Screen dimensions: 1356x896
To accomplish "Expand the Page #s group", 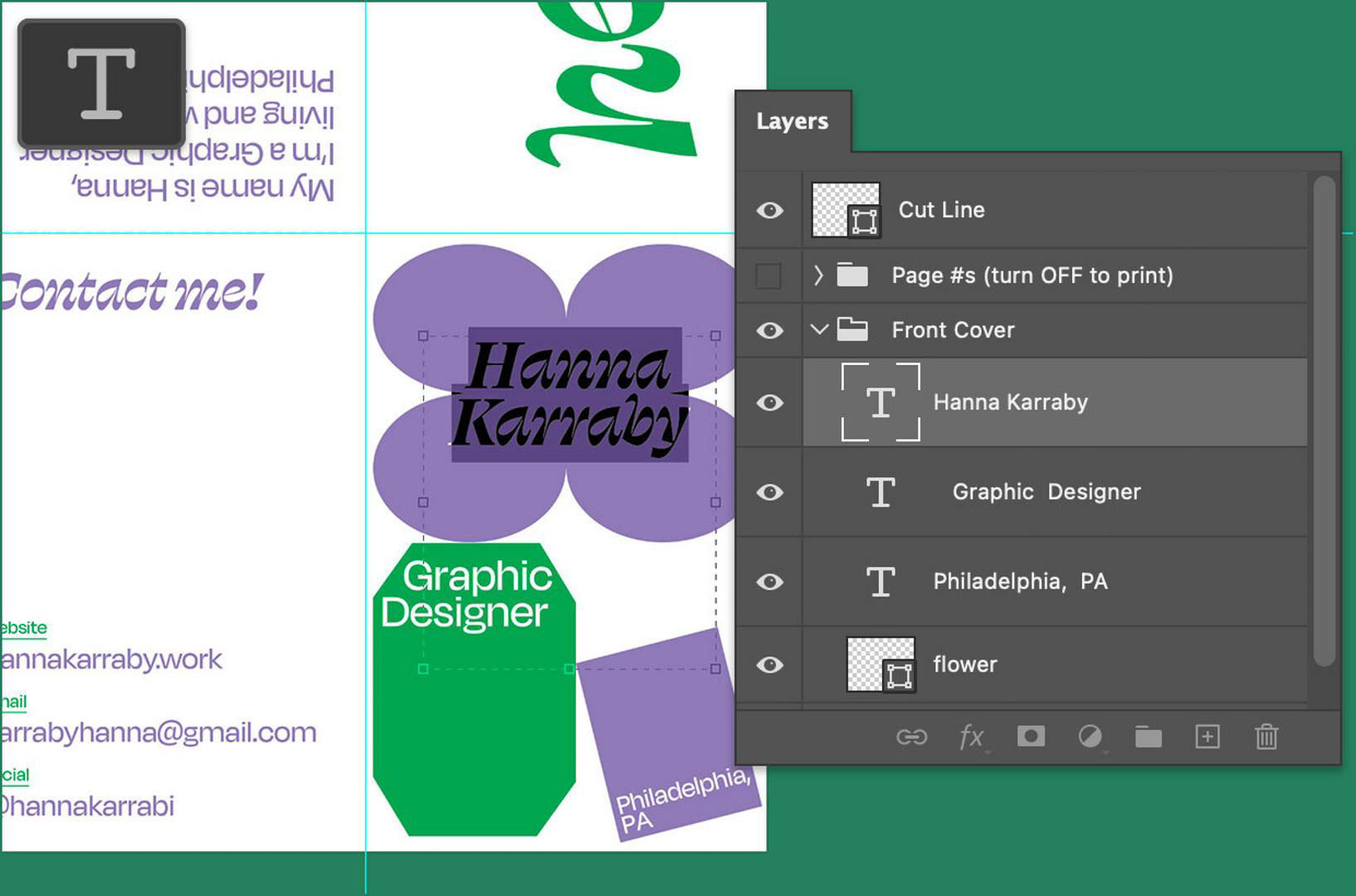I will pyautogui.click(x=817, y=275).
